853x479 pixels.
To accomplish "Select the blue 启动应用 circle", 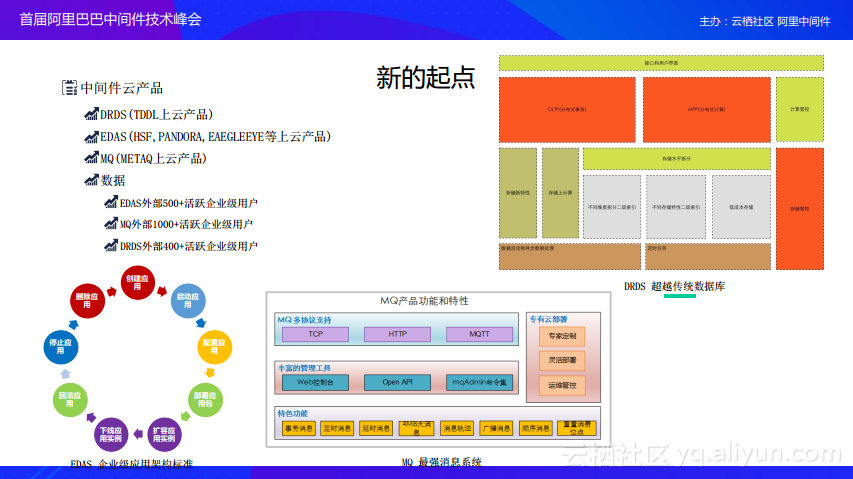I will point(188,301).
